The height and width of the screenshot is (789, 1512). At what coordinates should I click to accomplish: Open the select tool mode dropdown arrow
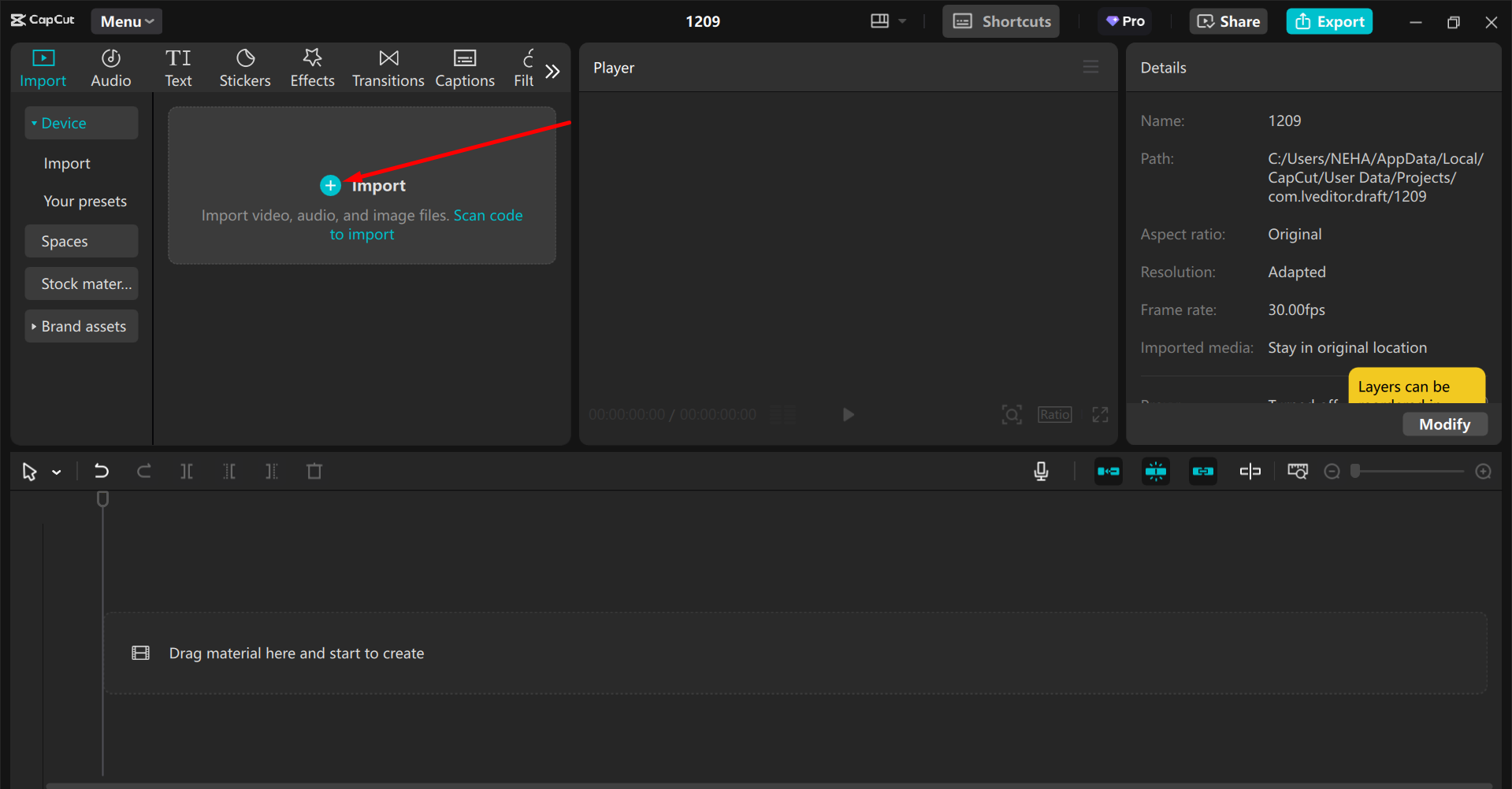point(57,472)
